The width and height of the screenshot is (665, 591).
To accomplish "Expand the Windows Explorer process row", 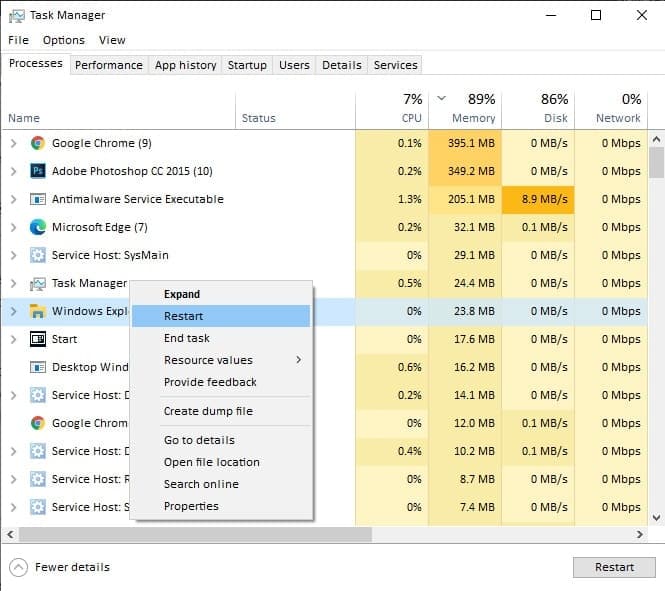I will coord(14,311).
